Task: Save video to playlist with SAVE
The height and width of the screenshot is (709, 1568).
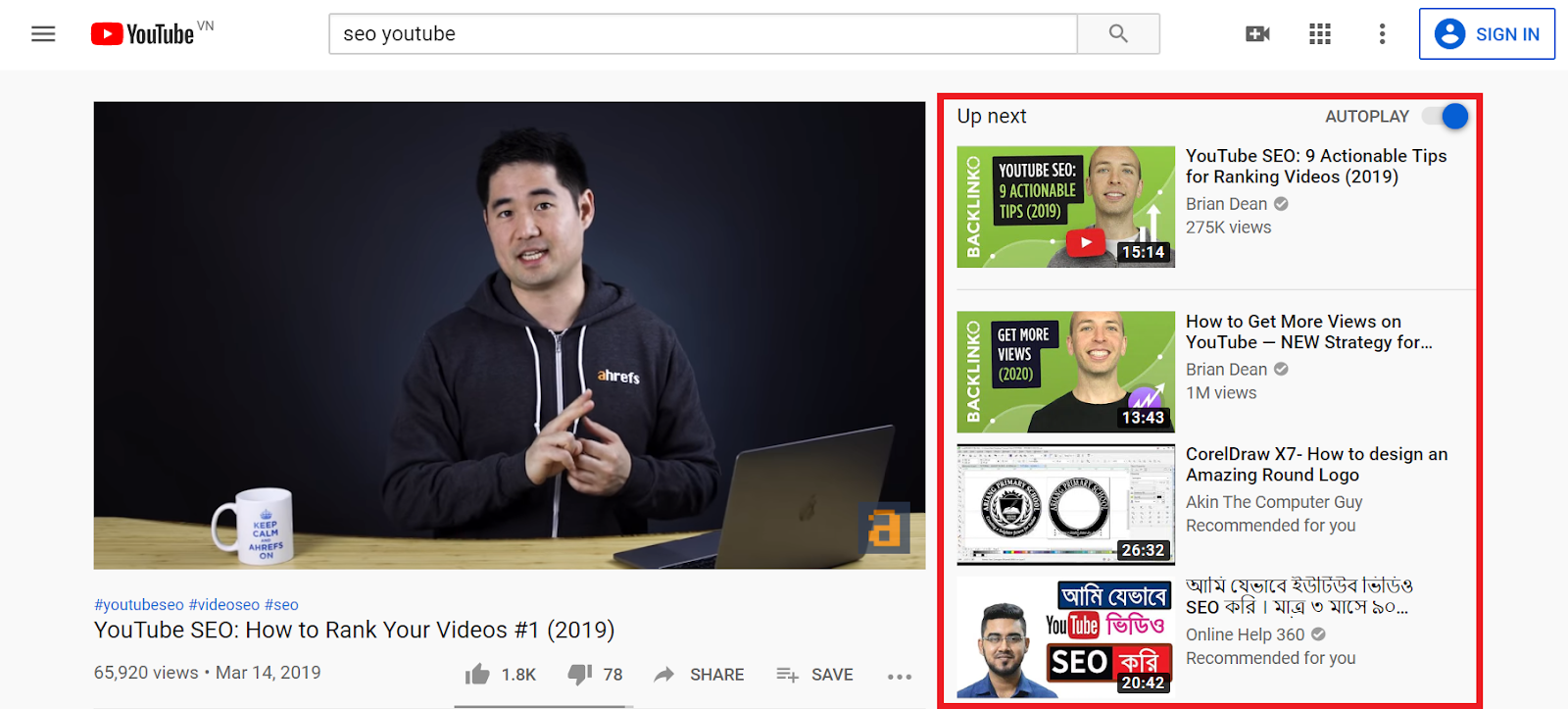Action: [814, 675]
